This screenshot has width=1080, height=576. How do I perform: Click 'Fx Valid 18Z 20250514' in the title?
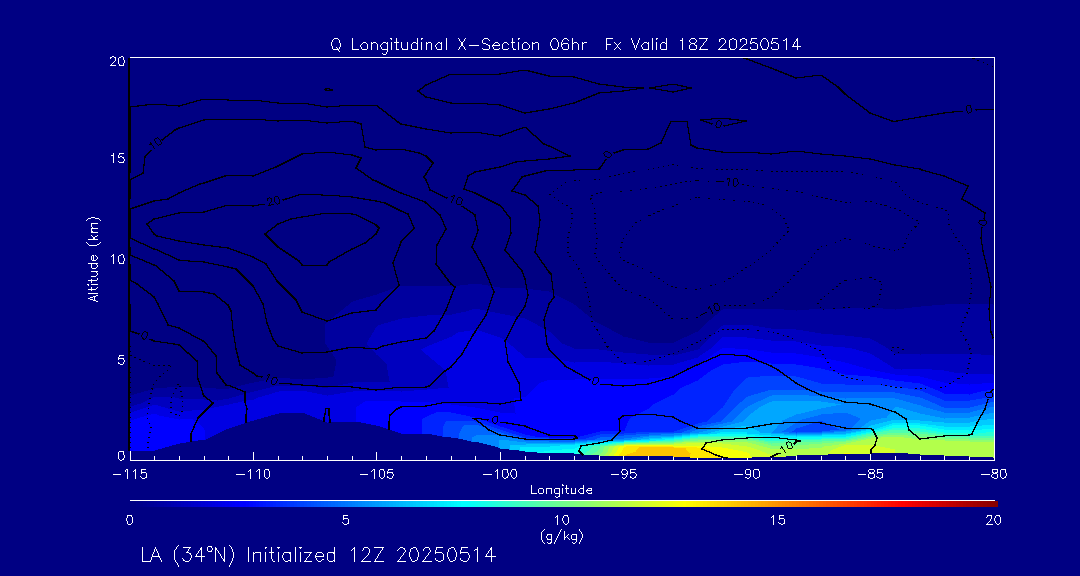click(703, 44)
